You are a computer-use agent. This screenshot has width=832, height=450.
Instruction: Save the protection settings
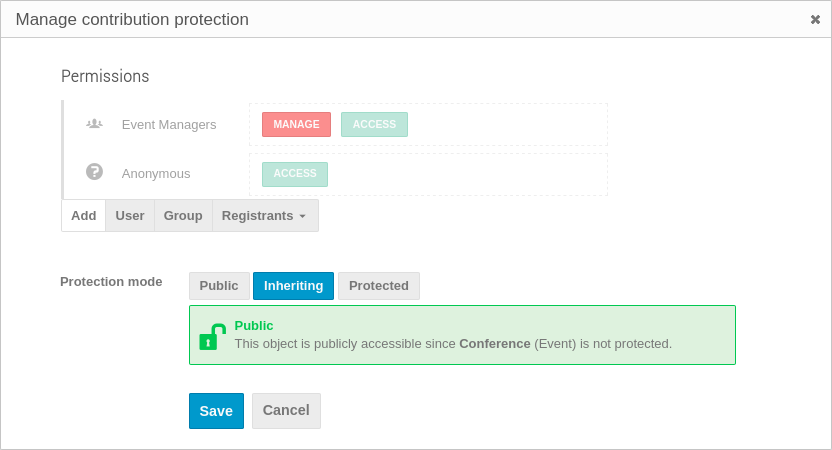point(216,411)
